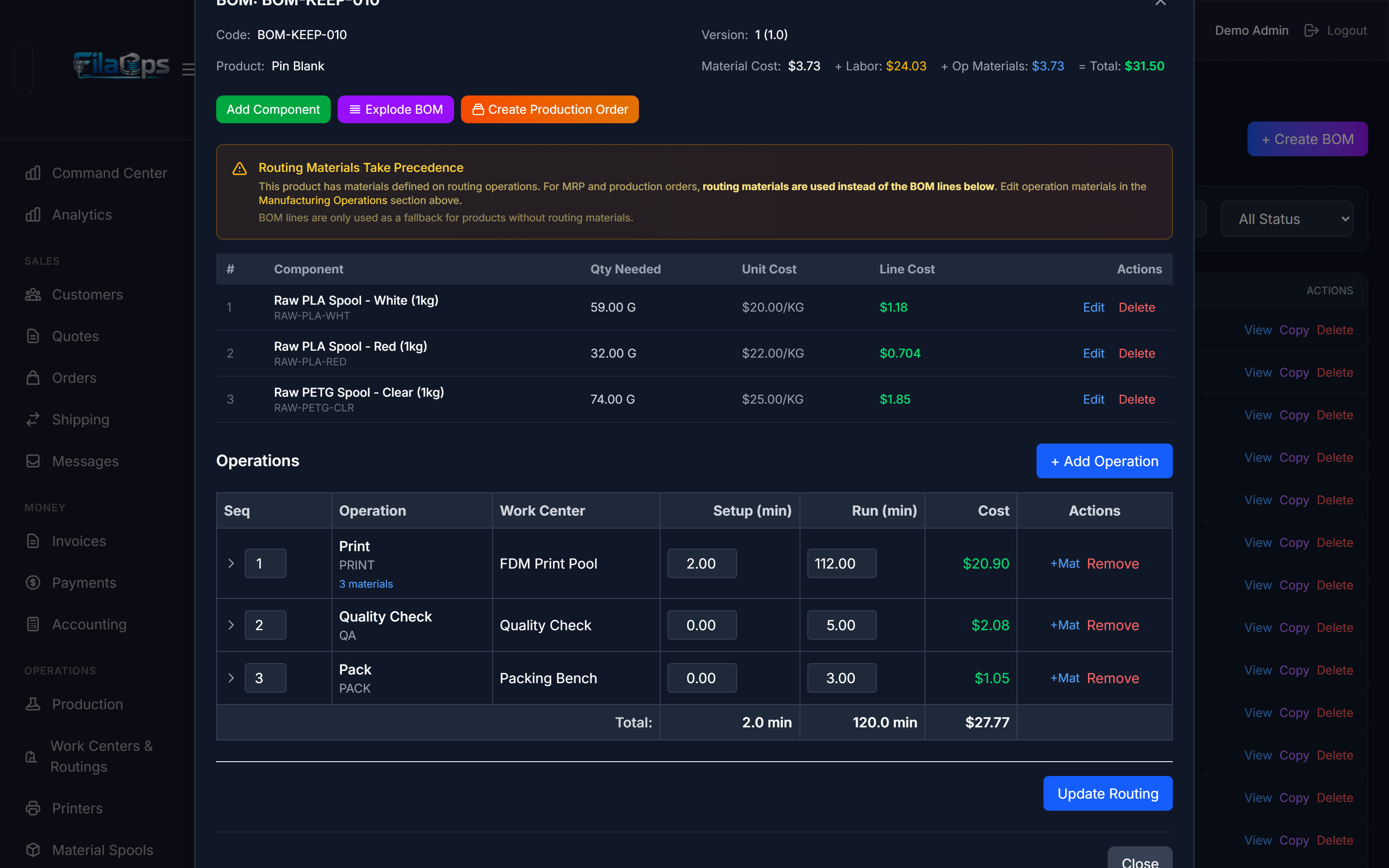The height and width of the screenshot is (868, 1389).
Task: Click the $31.50 total cost value
Action: pyautogui.click(x=1144, y=66)
